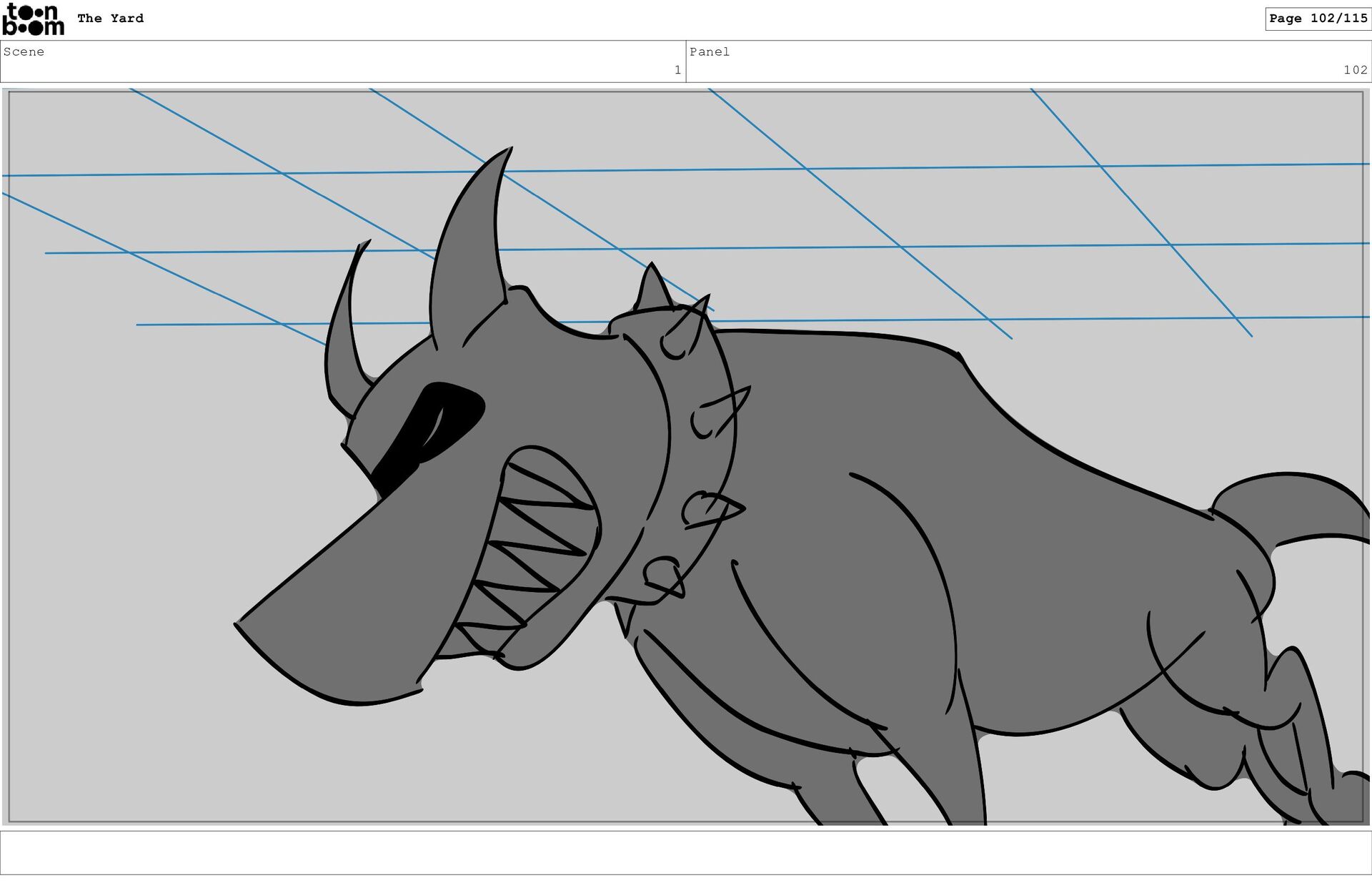Click the Scene header label
Screen dimensions: 1372x888
tap(24, 51)
